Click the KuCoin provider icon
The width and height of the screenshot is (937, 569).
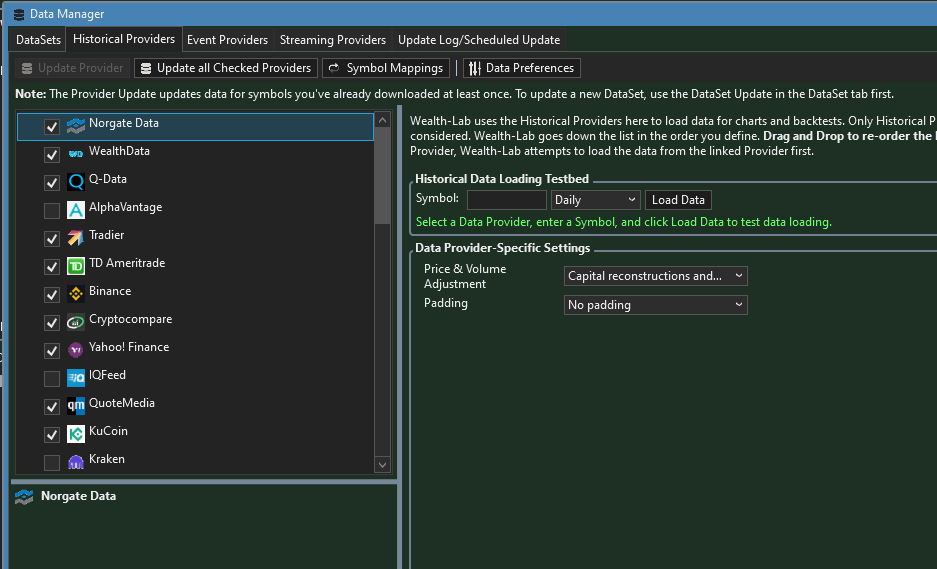tap(76, 434)
